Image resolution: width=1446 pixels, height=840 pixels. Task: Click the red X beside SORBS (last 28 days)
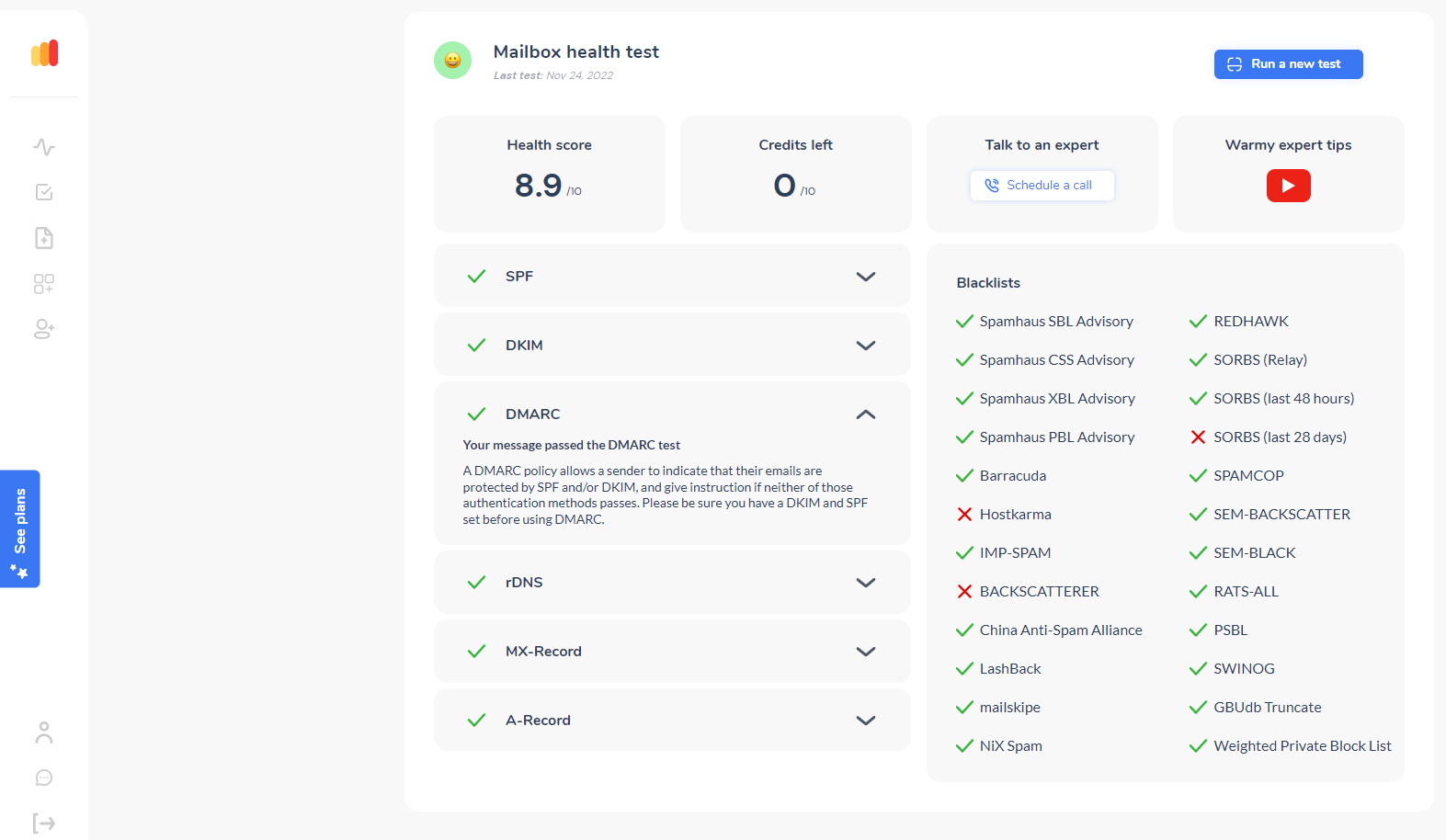[x=1198, y=437]
